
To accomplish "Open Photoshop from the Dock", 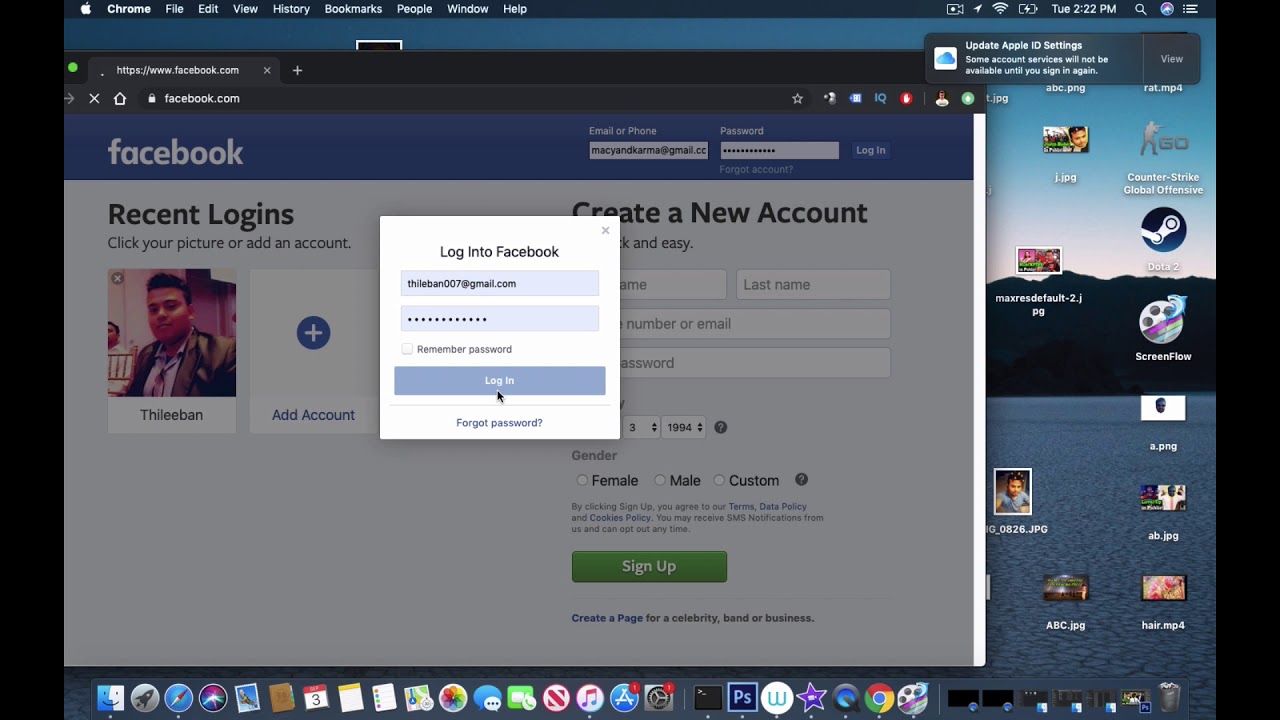I will coord(742,697).
